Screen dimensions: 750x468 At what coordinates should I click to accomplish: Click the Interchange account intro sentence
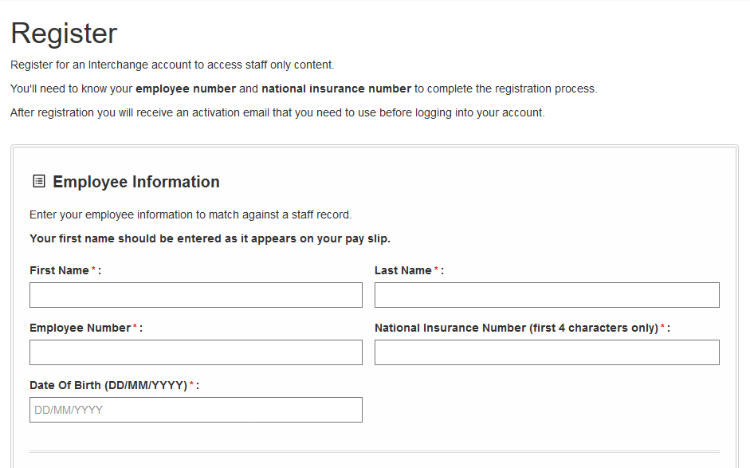pyautogui.click(x=172, y=65)
